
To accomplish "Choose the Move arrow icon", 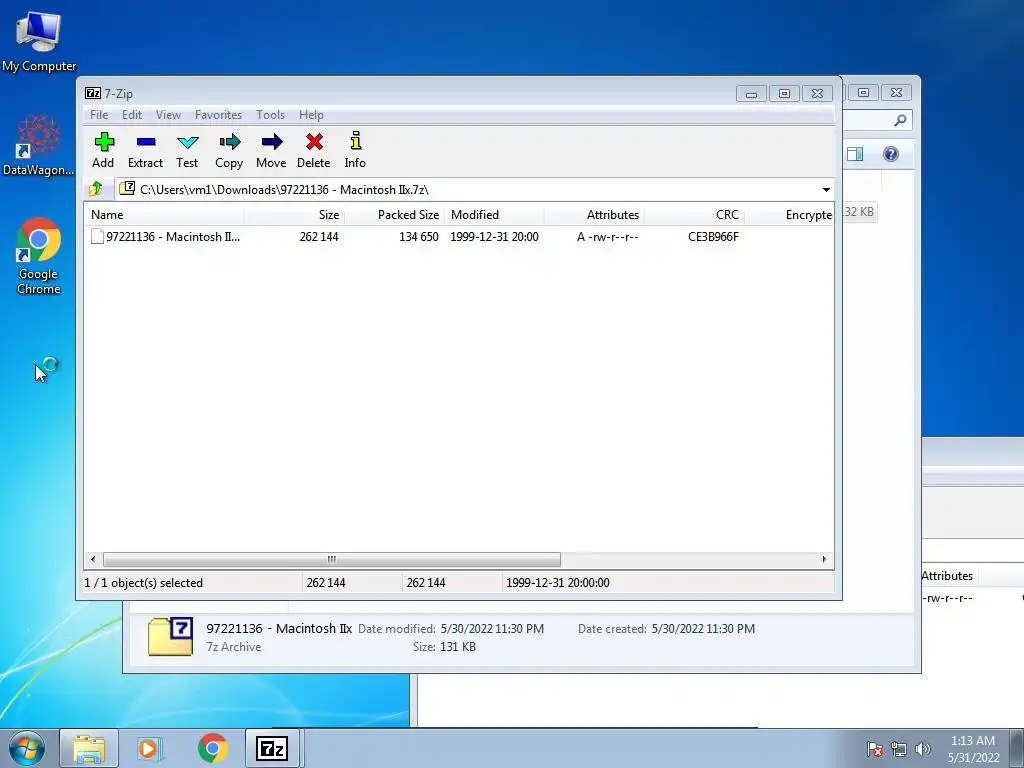I will pos(271,142).
